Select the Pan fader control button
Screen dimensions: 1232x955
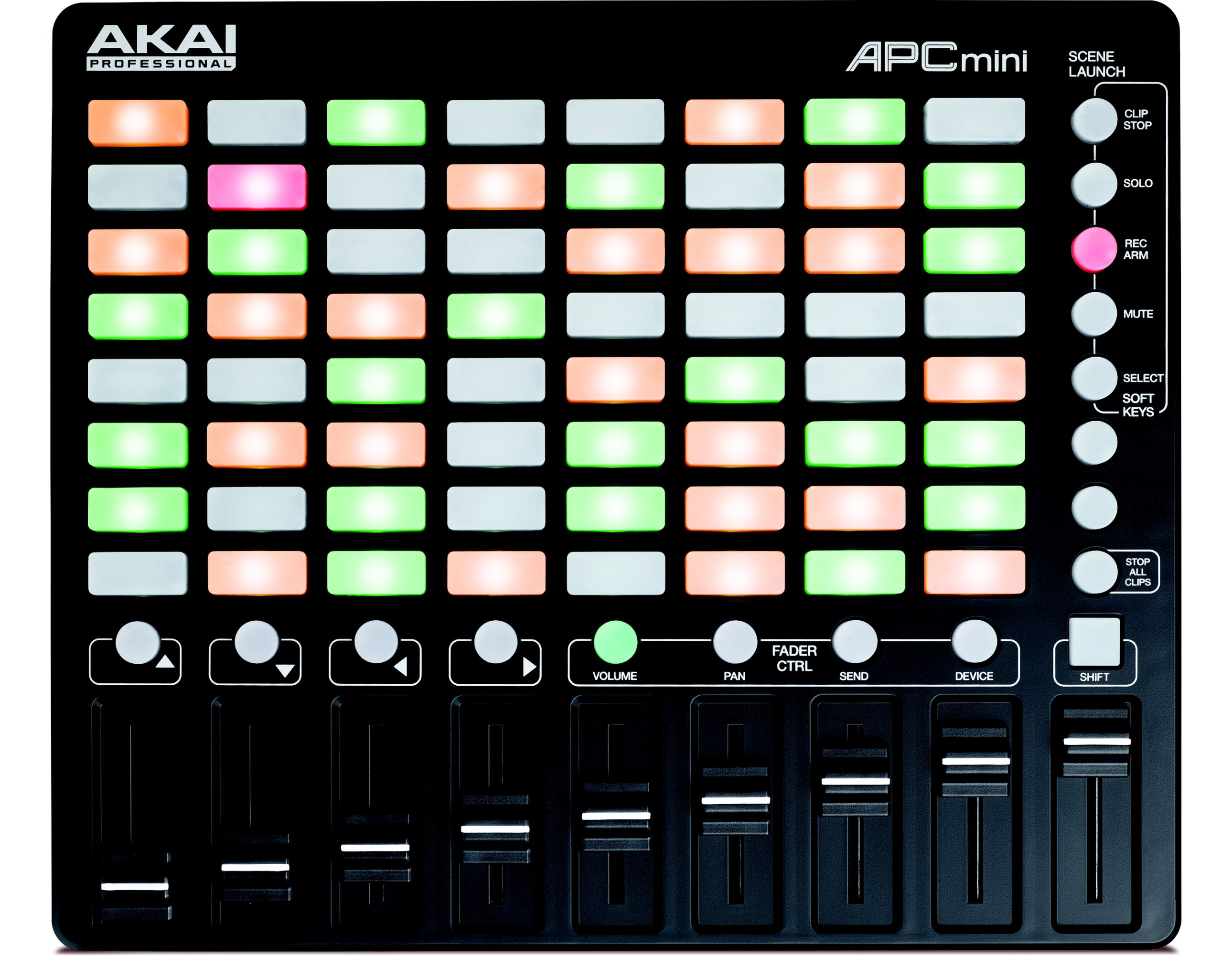(735, 642)
